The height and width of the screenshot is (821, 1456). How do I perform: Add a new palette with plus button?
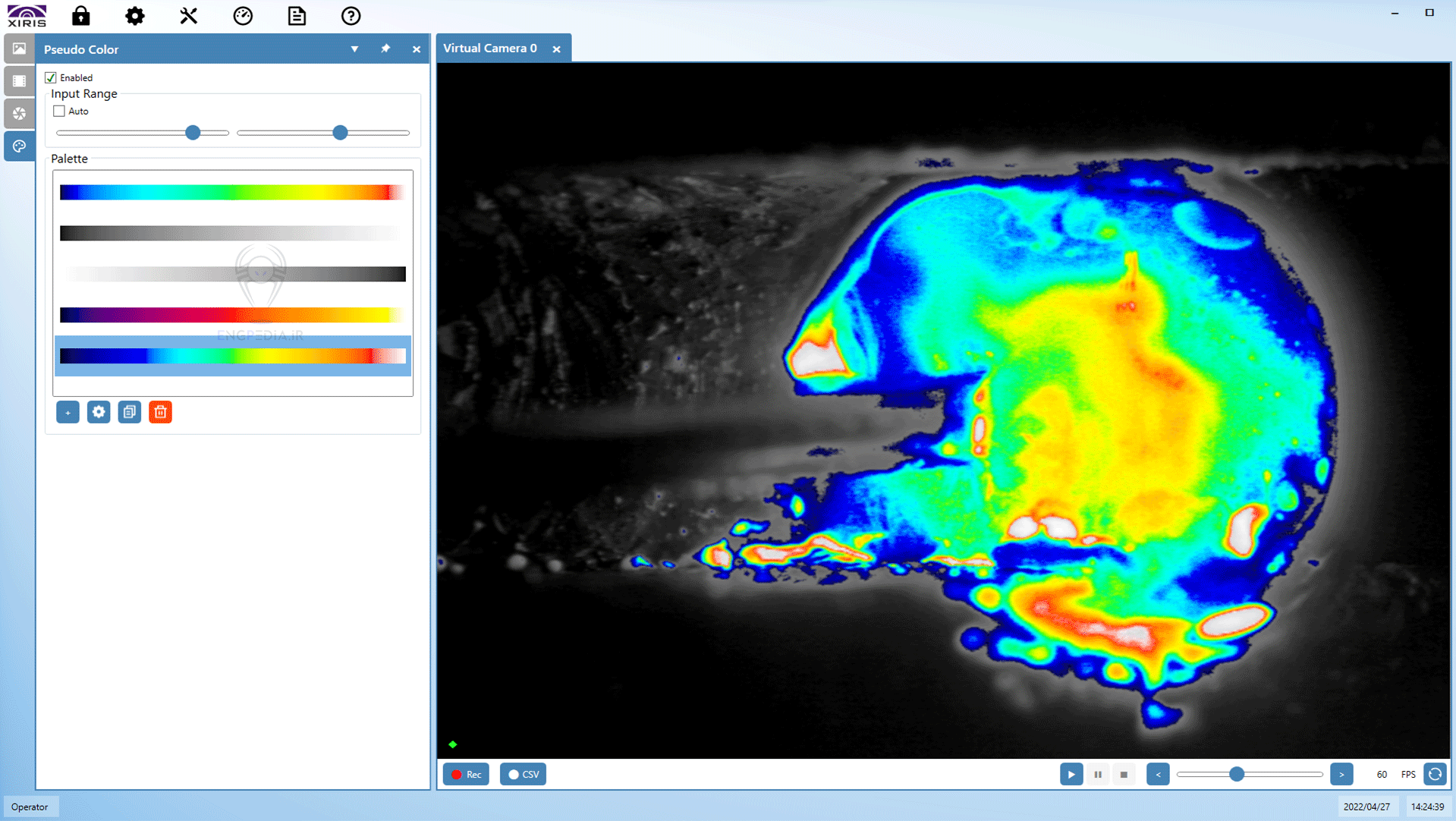(x=68, y=412)
